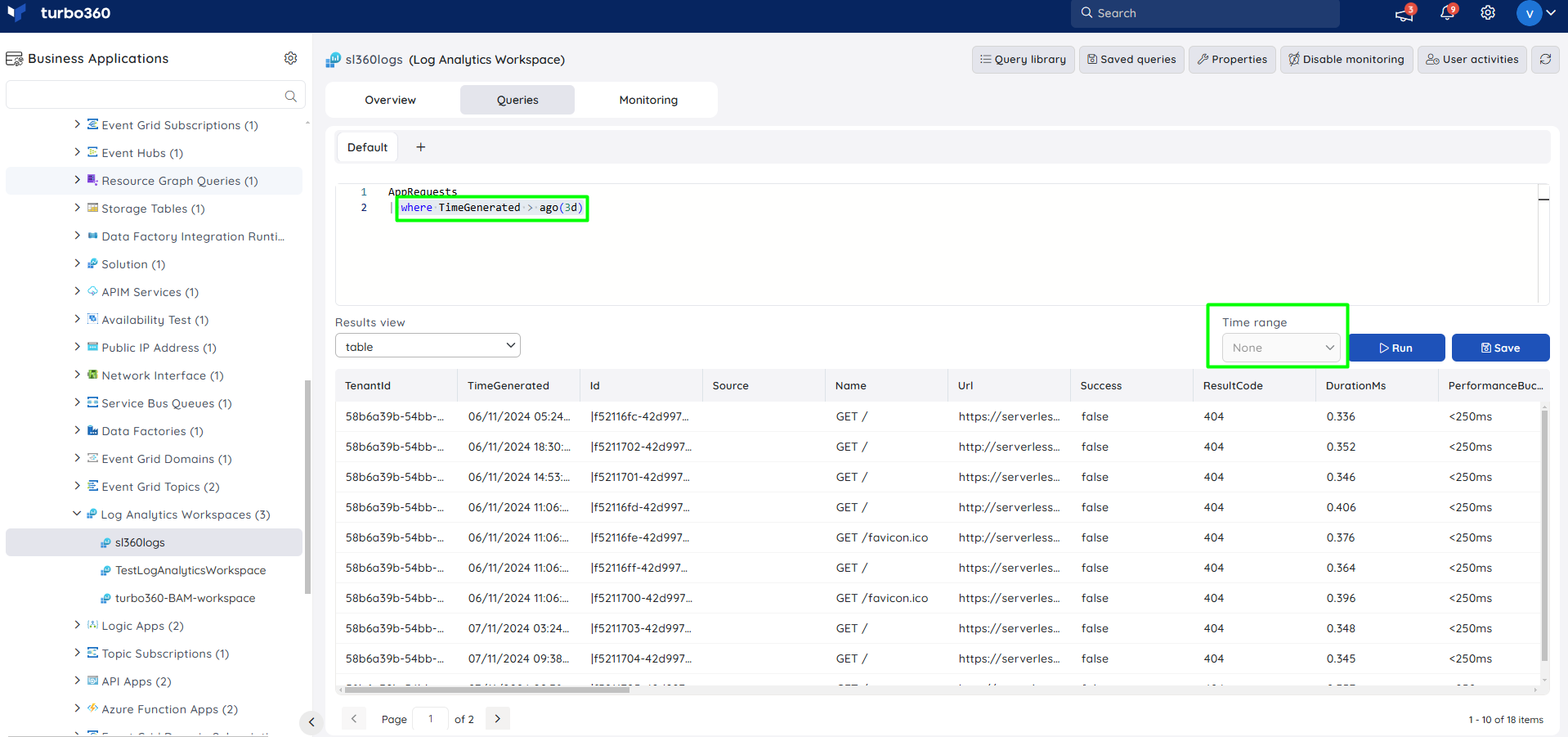Open Business Applications settings gear
This screenshot has width=1568, height=737.
coord(290,58)
